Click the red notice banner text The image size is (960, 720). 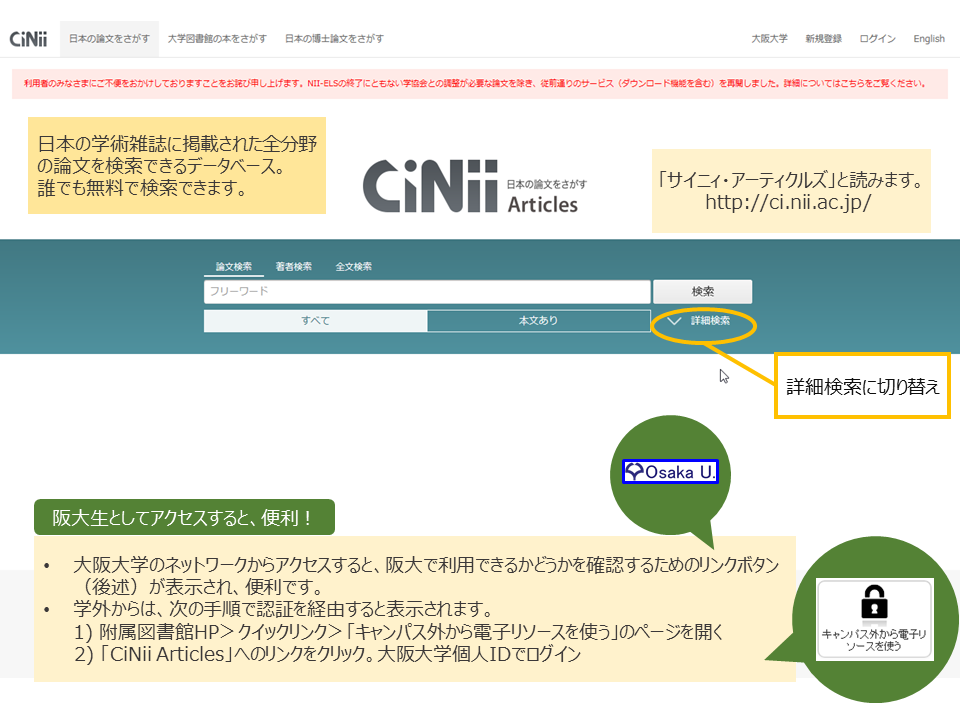pos(475,84)
